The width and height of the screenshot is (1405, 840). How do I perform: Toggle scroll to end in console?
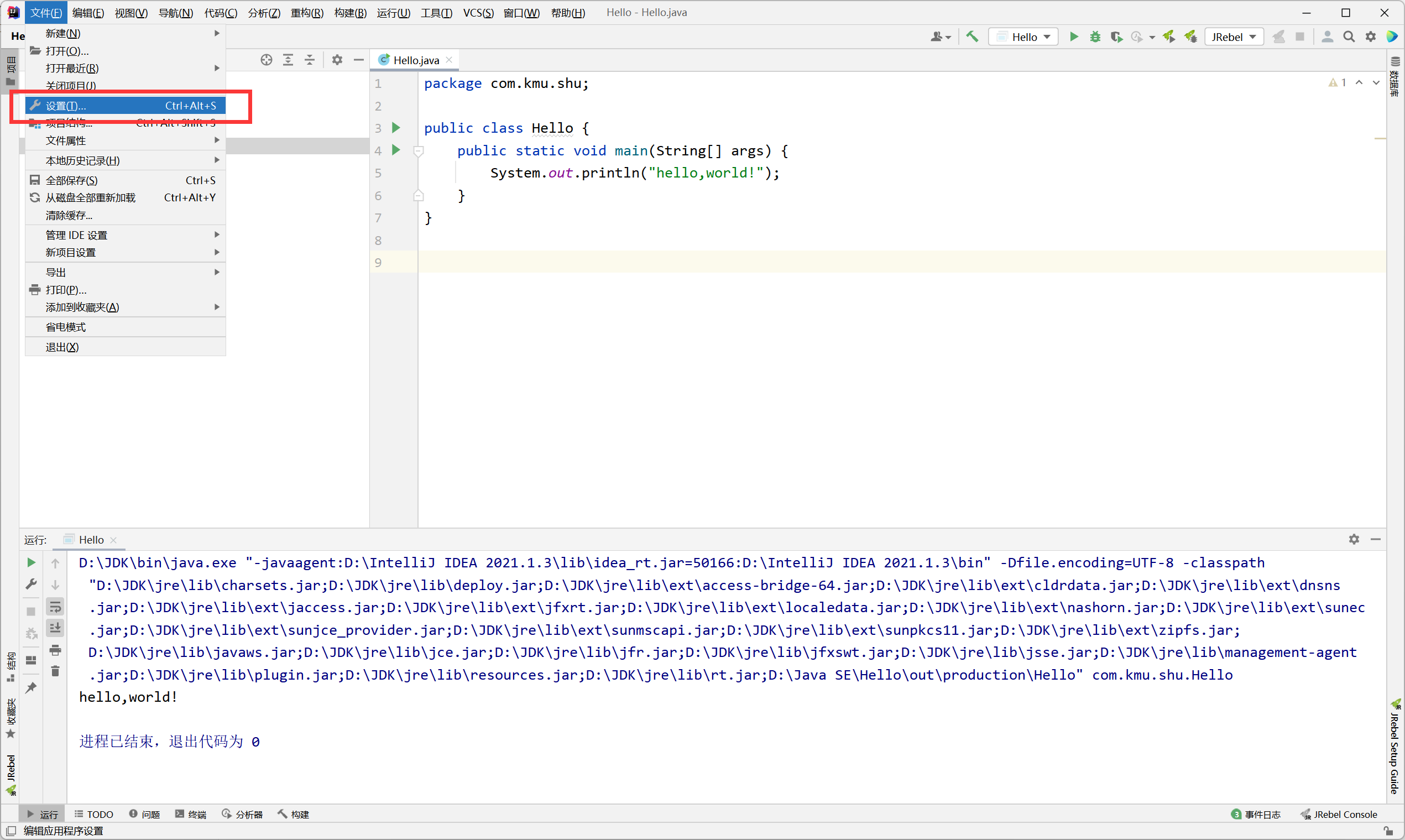tap(55, 627)
